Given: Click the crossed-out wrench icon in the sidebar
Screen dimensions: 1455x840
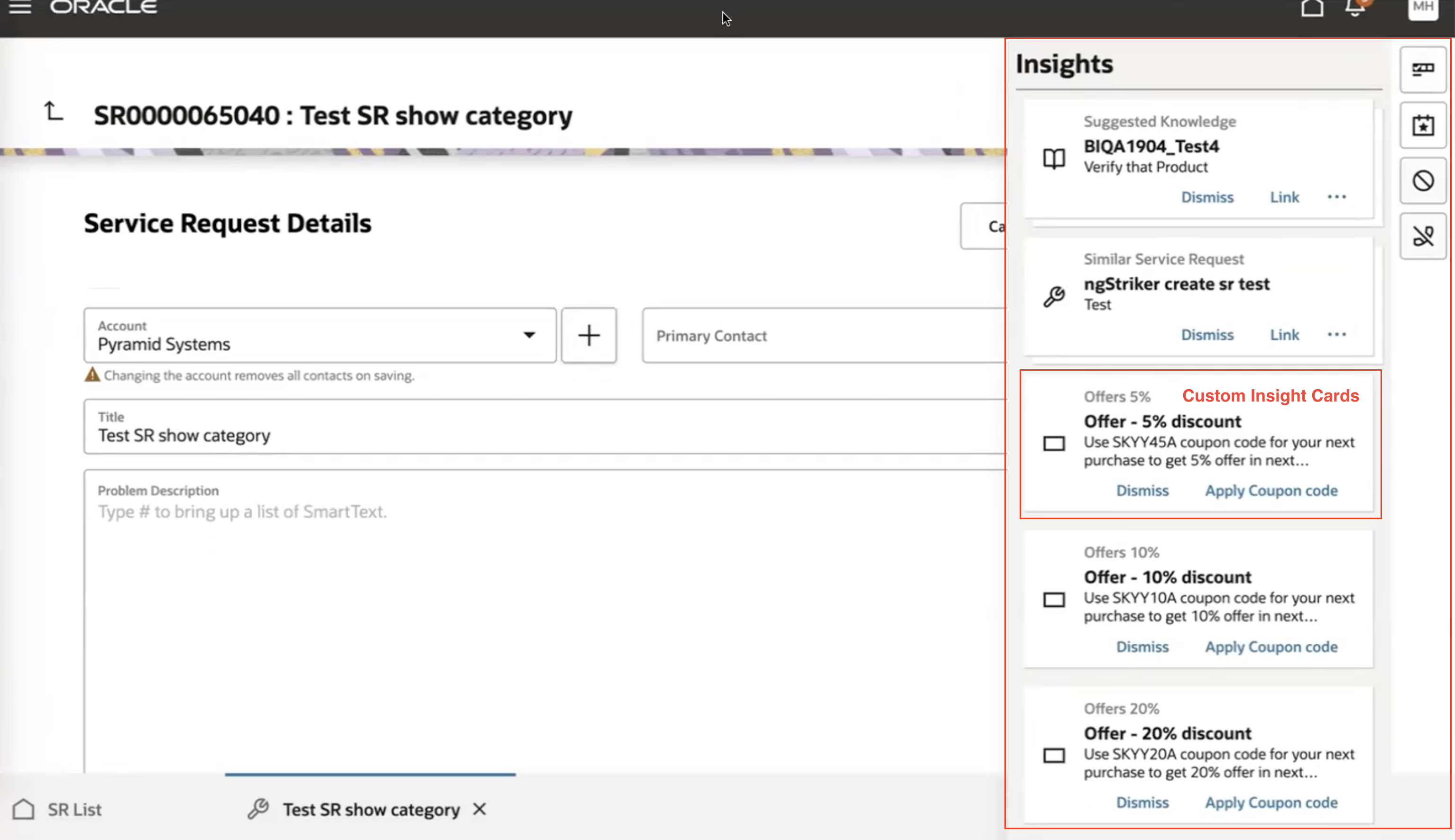Looking at the screenshot, I should (1422, 236).
